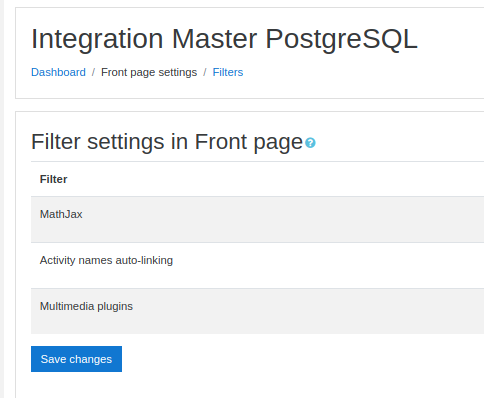The height and width of the screenshot is (398, 484).
Task: Select the Activity names auto-linking label
Action: [x=106, y=260]
